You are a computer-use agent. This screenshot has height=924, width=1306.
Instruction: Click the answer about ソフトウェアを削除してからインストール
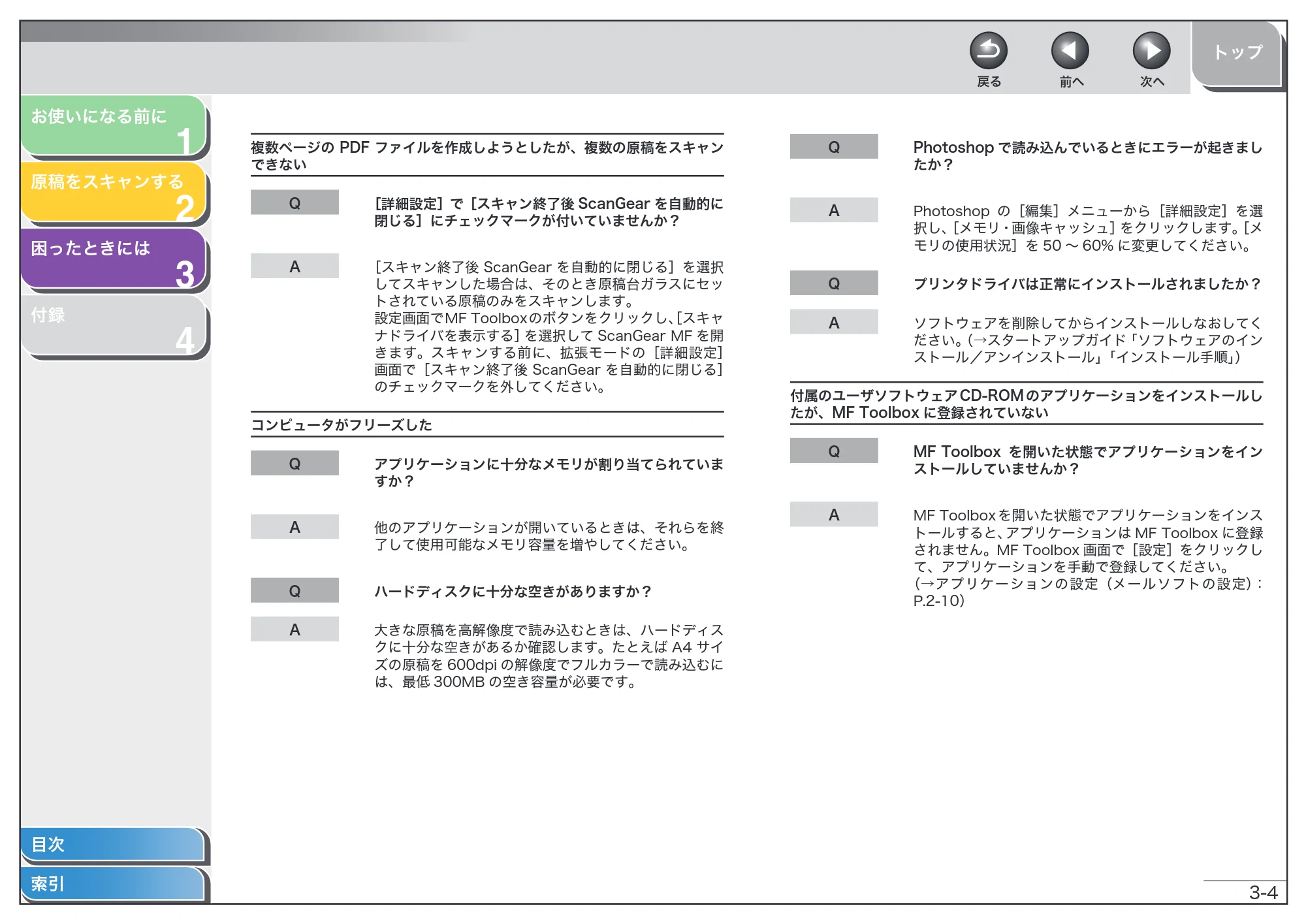1087,340
